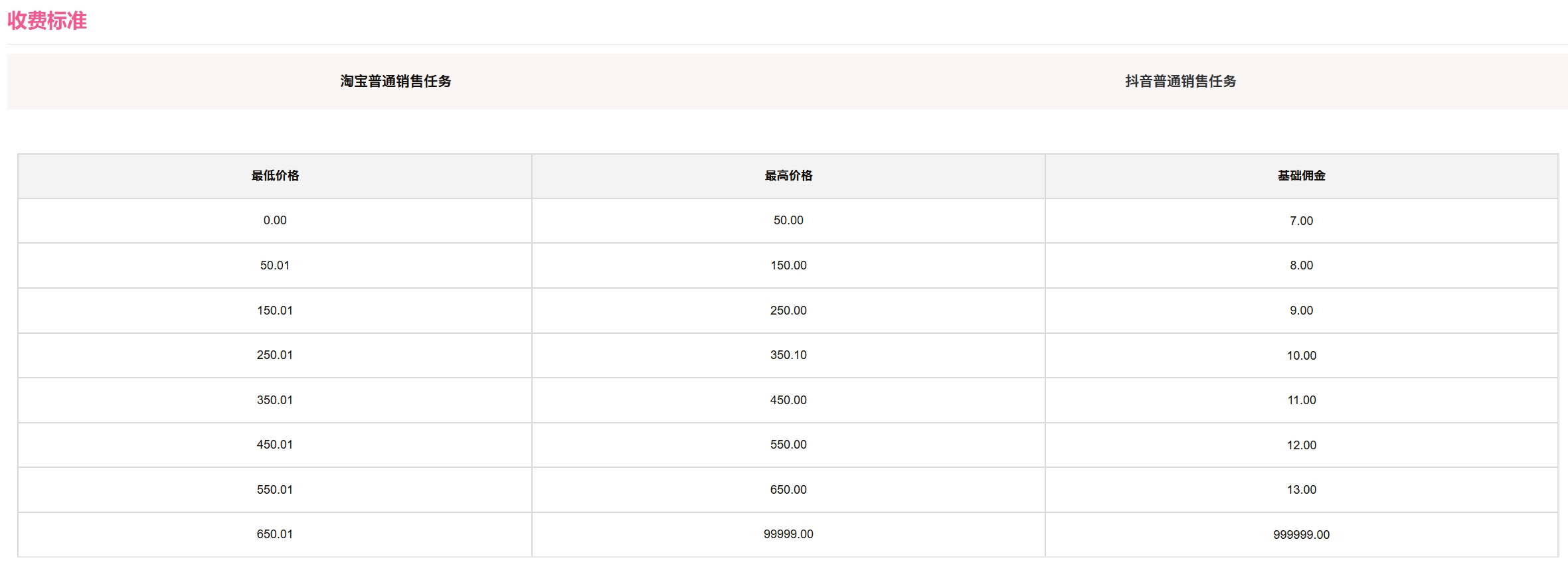Click the 650.01 minimum price cell
Image resolution: width=1568 pixels, height=582 pixels.
point(275,534)
